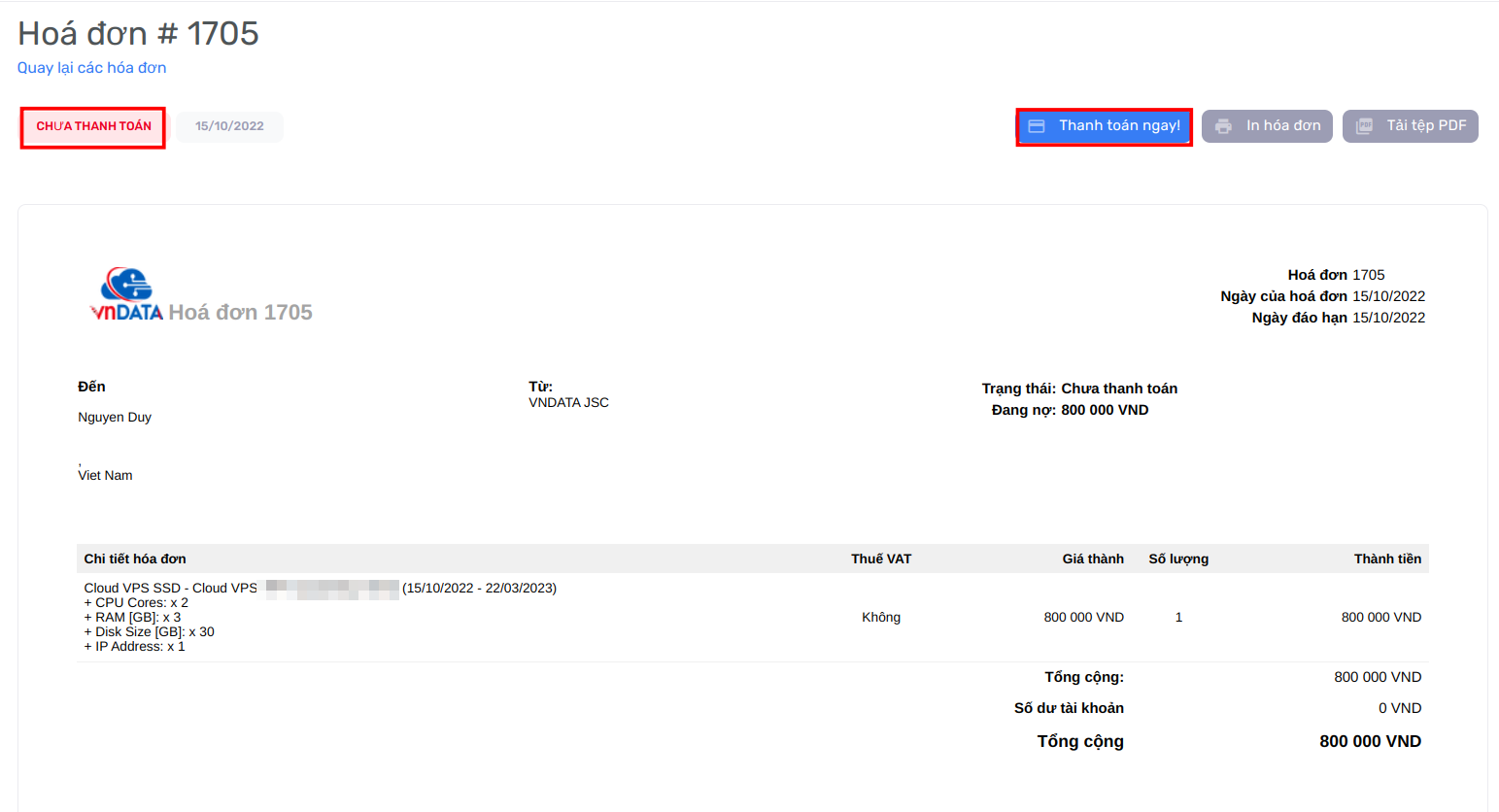The width and height of the screenshot is (1499, 812).
Task: Click the credit card icon on the pay button
Action: click(1037, 126)
